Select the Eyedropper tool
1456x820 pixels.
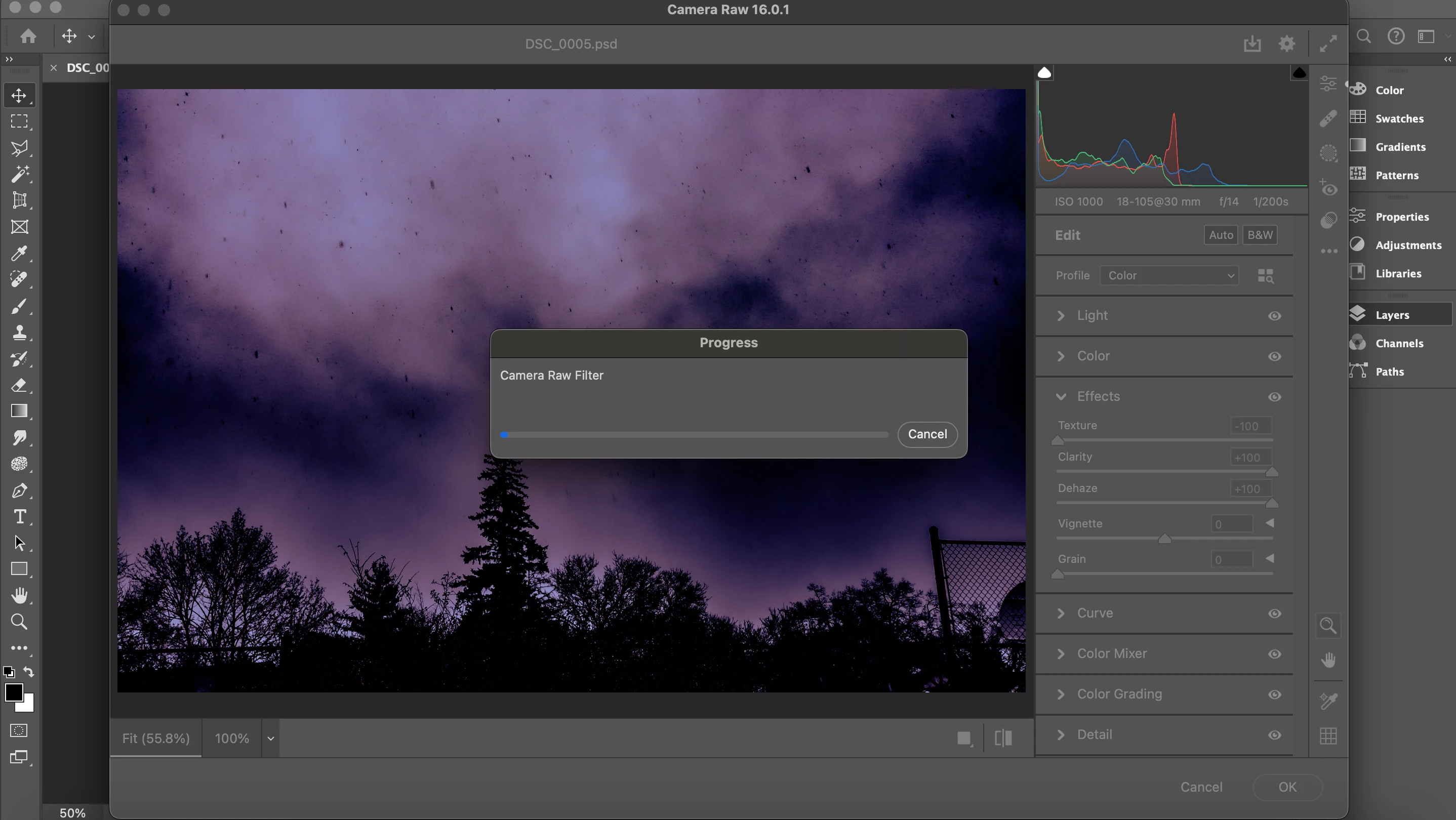pos(19,253)
